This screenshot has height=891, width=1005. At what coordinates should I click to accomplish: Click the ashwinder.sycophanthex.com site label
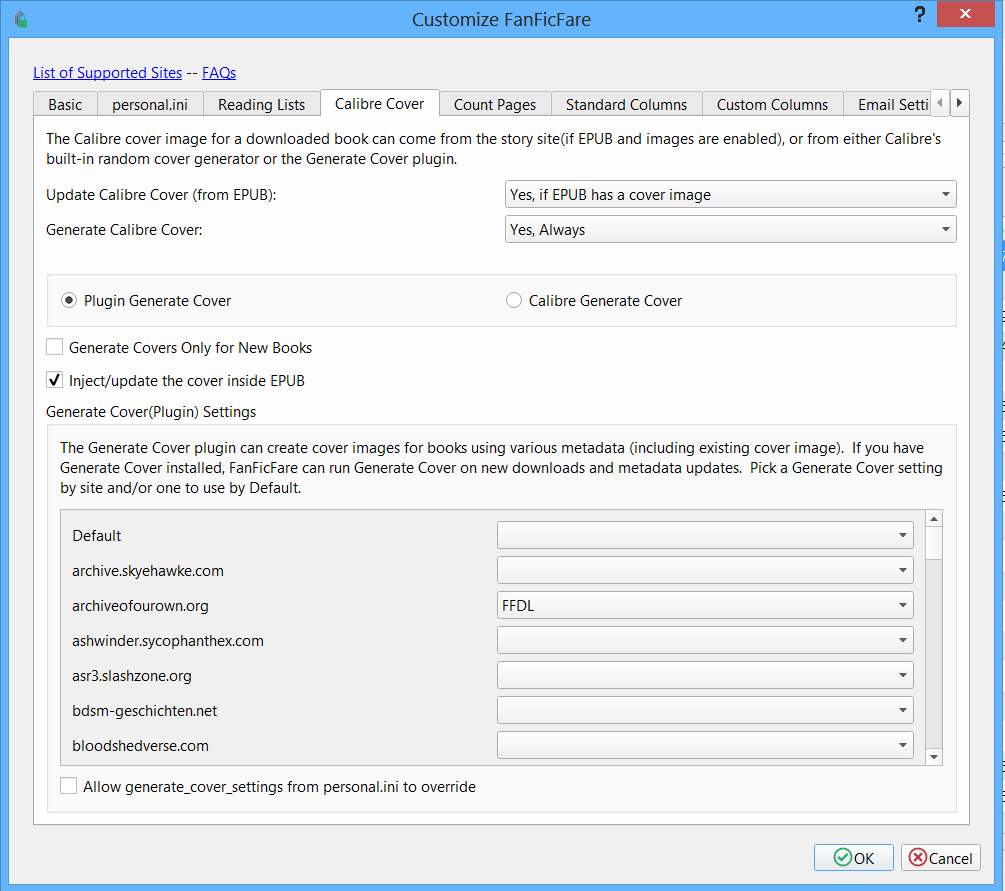point(168,641)
